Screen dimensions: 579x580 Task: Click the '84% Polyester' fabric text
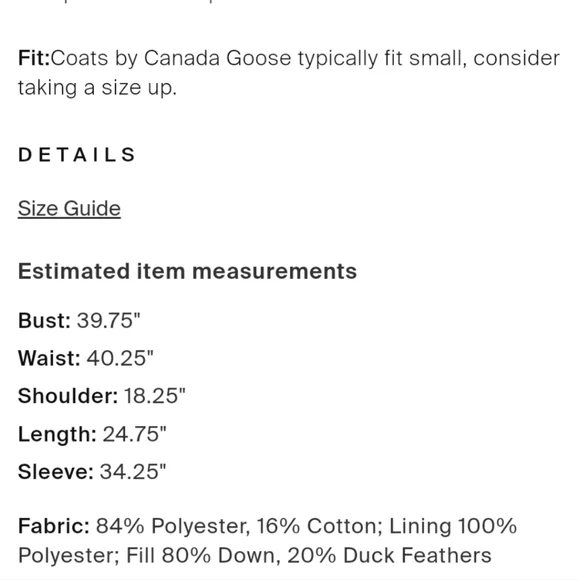tap(173, 526)
